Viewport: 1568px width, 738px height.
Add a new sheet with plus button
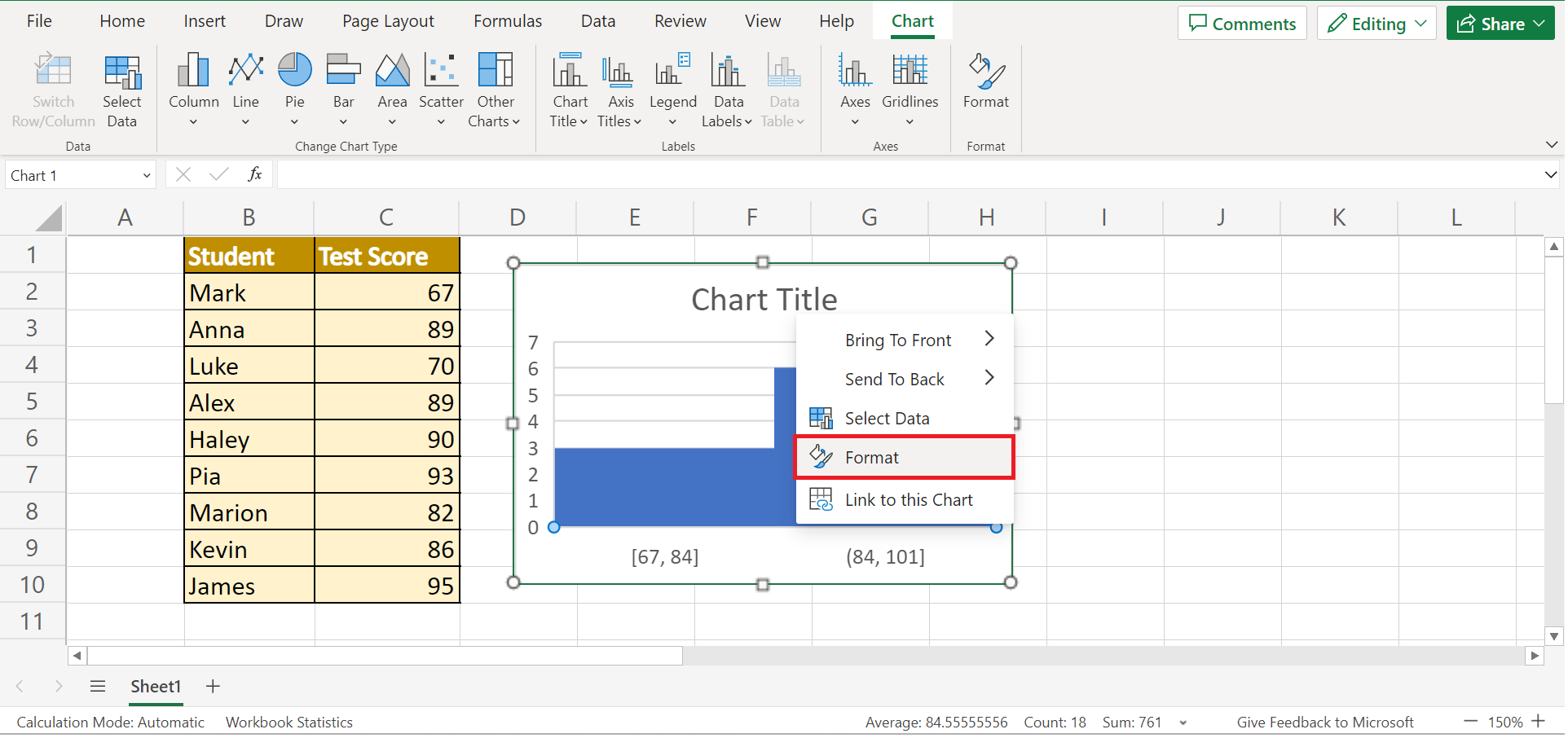point(213,687)
